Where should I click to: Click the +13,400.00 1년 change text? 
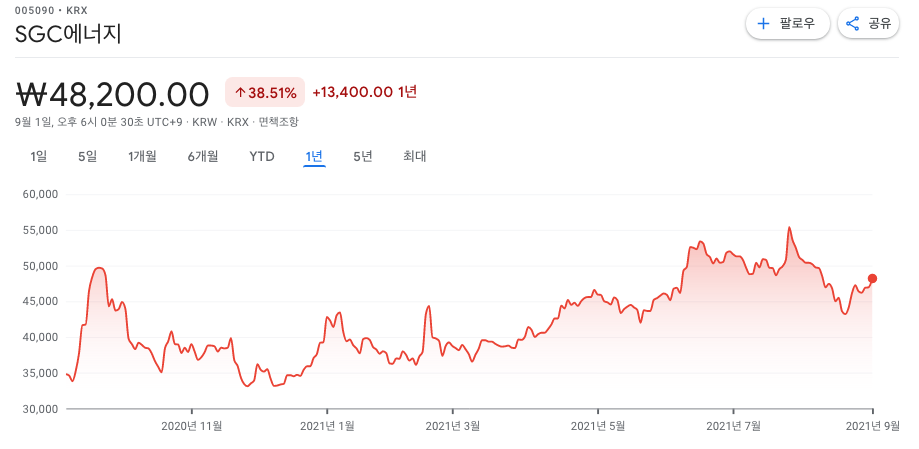pyautogui.click(x=365, y=92)
